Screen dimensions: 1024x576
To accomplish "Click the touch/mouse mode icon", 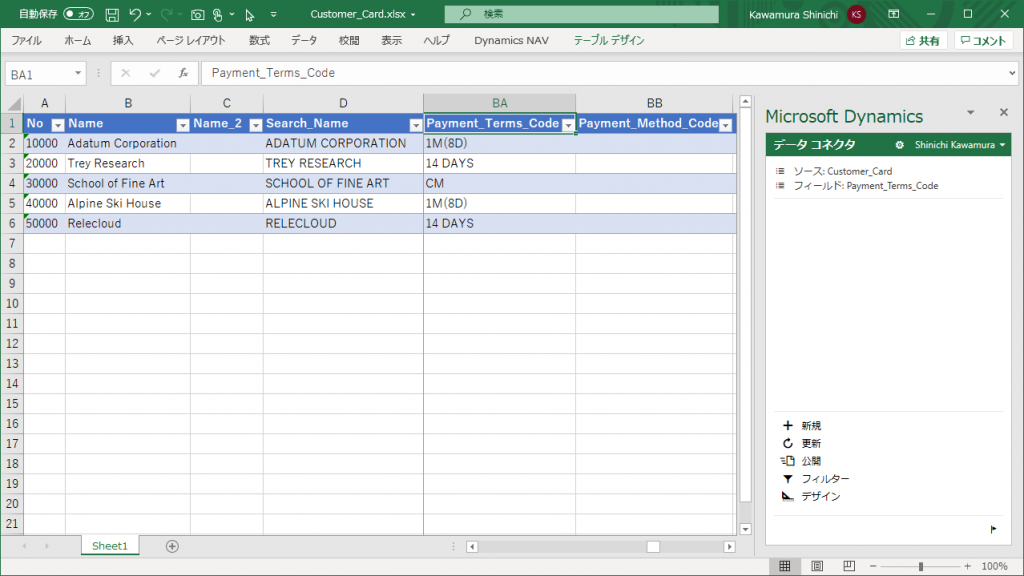I will 218,14.
